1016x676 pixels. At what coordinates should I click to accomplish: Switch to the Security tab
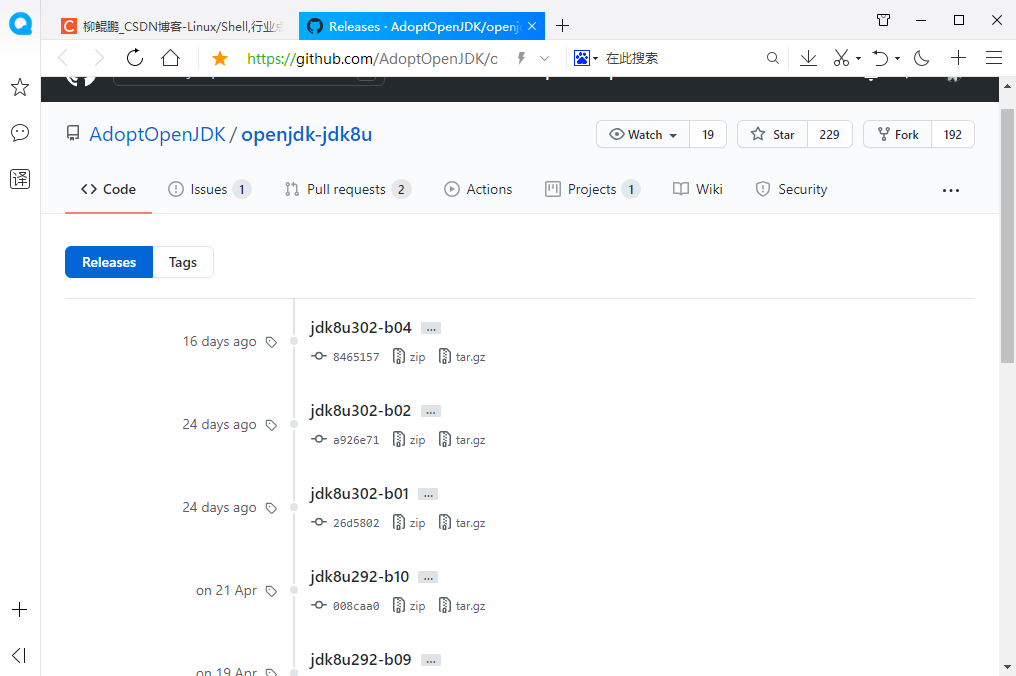(x=791, y=189)
